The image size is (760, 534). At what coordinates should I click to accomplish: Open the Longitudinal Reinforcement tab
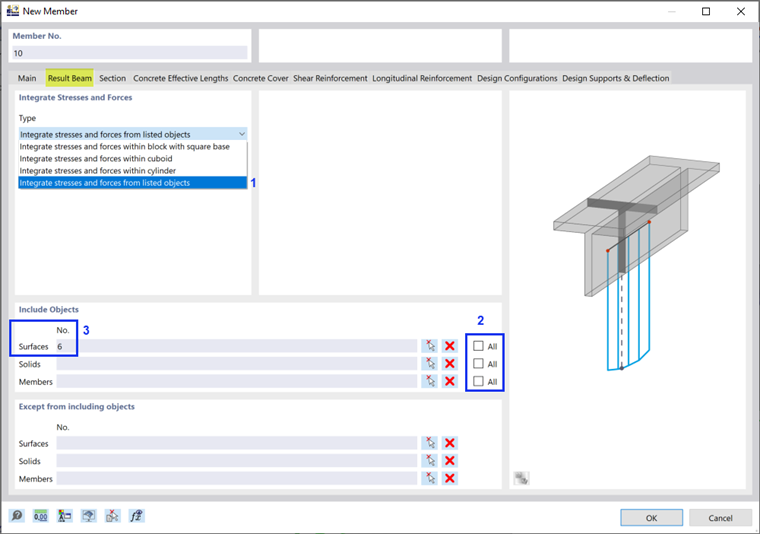pyautogui.click(x=422, y=78)
